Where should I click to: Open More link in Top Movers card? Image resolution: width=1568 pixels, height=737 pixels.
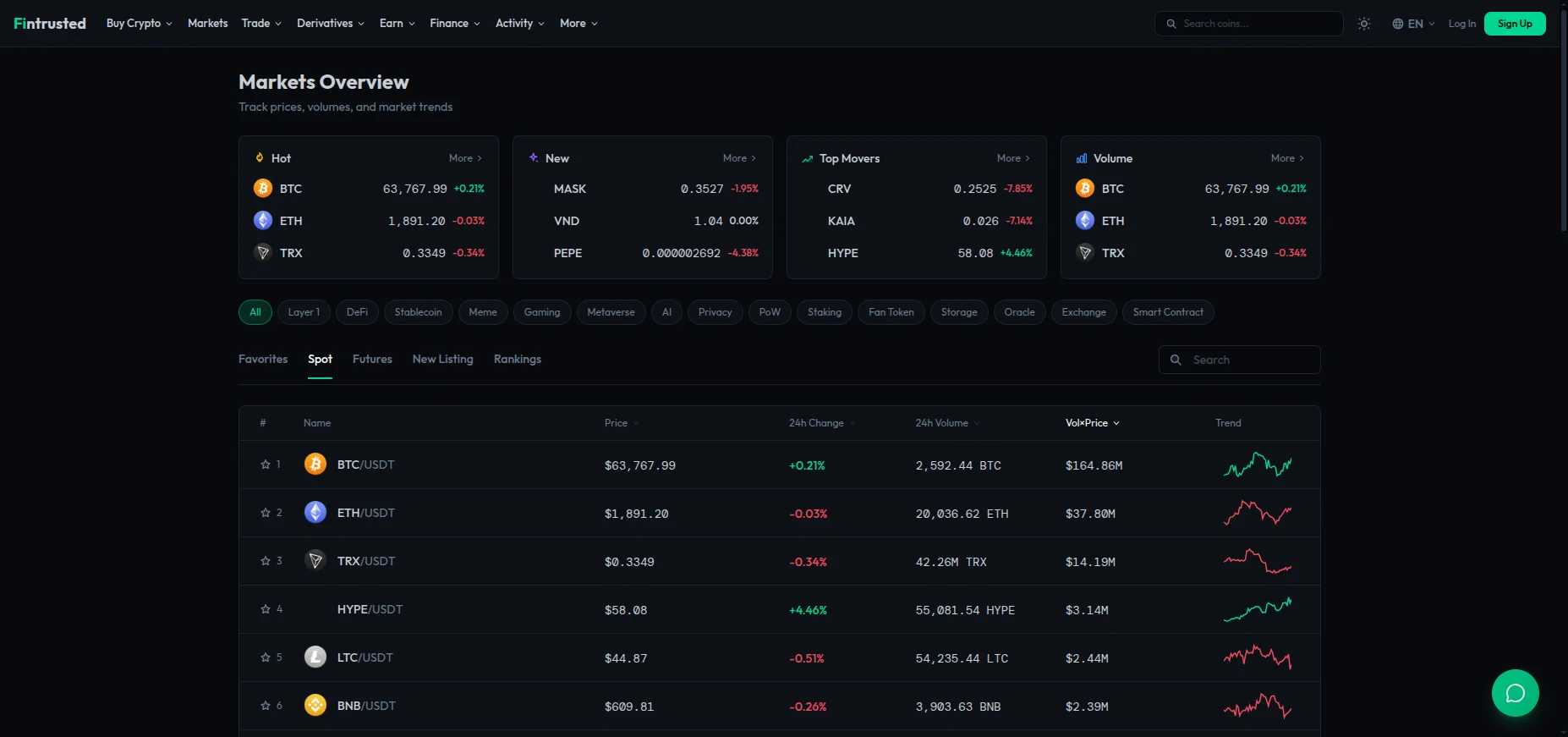coord(1013,158)
